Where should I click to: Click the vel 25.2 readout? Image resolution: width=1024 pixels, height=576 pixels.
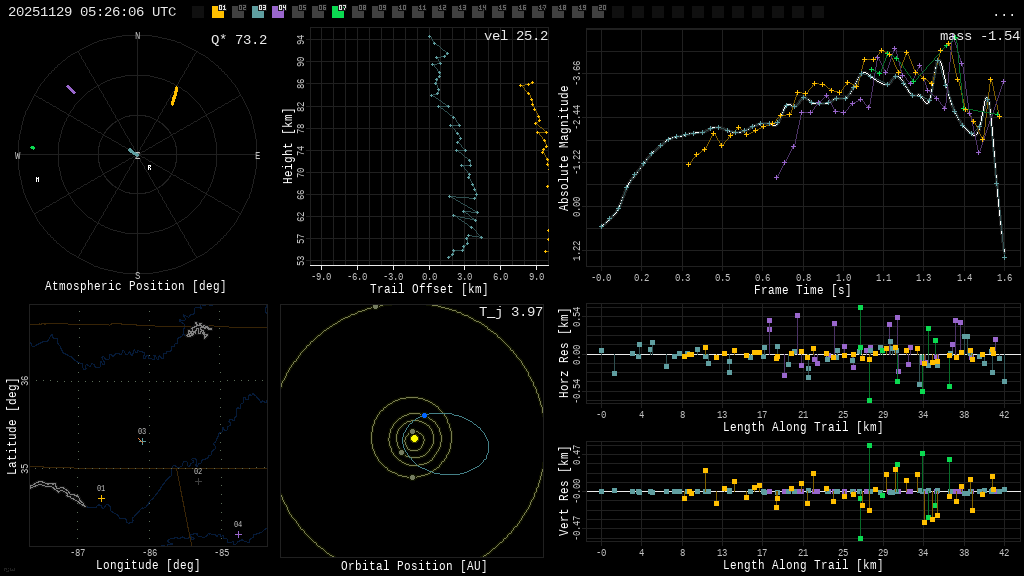click(515, 36)
